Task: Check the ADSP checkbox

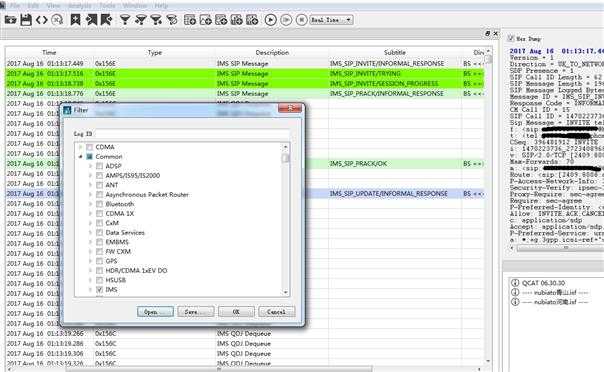Action: pyautogui.click(x=99, y=166)
